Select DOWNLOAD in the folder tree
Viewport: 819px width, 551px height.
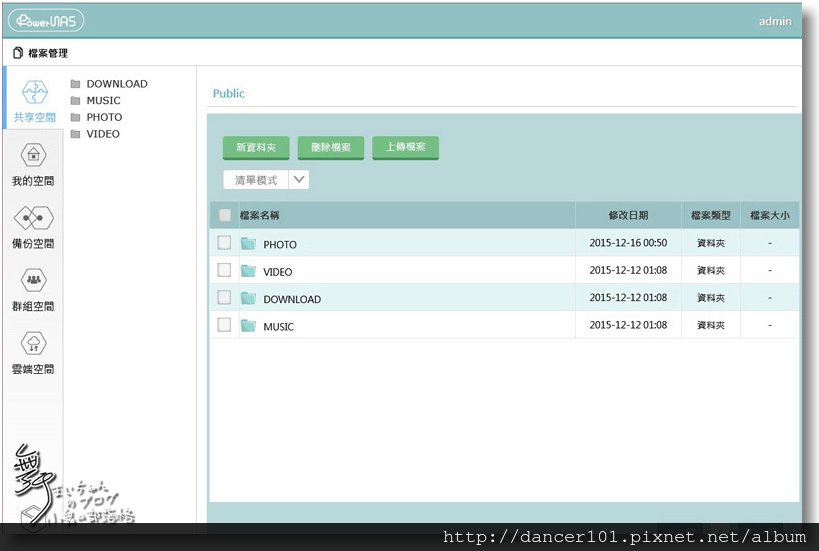(117, 84)
